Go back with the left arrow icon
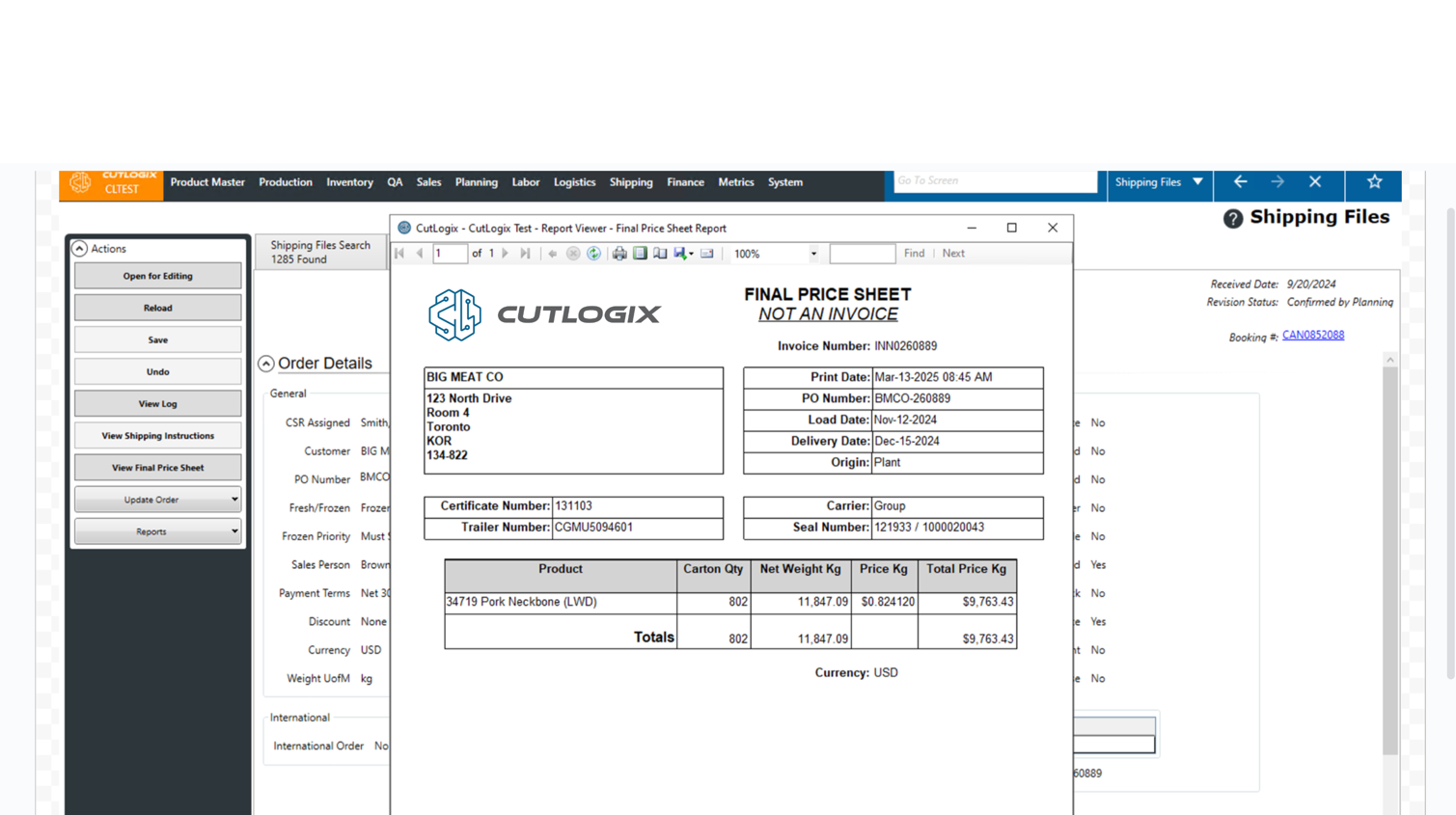The height and width of the screenshot is (815, 1456). (x=1240, y=182)
